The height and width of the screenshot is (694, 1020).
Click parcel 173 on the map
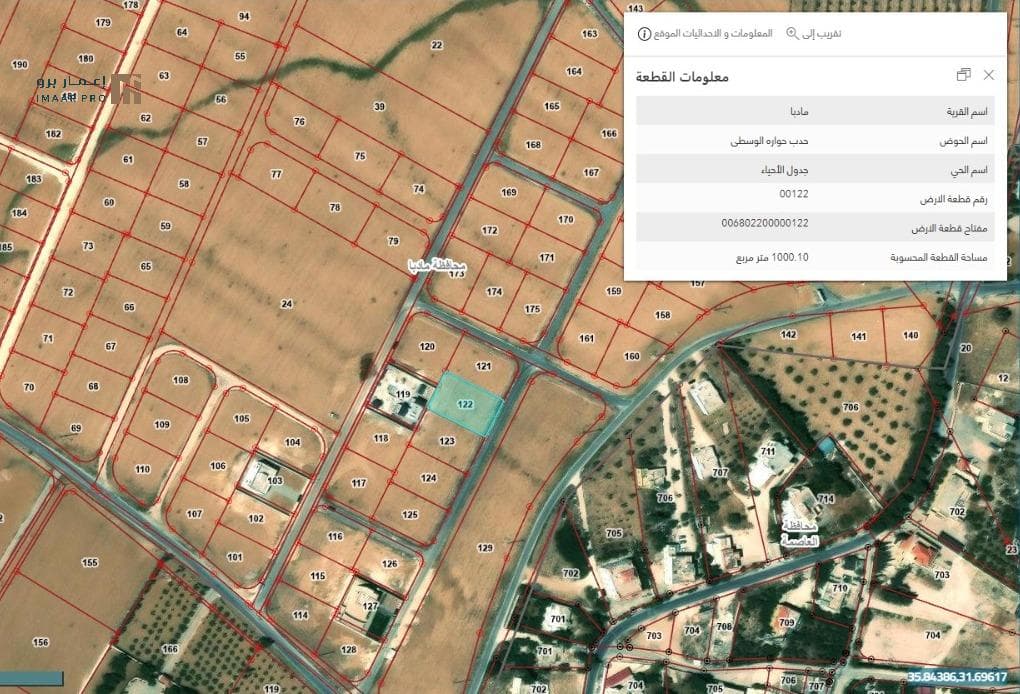457,274
